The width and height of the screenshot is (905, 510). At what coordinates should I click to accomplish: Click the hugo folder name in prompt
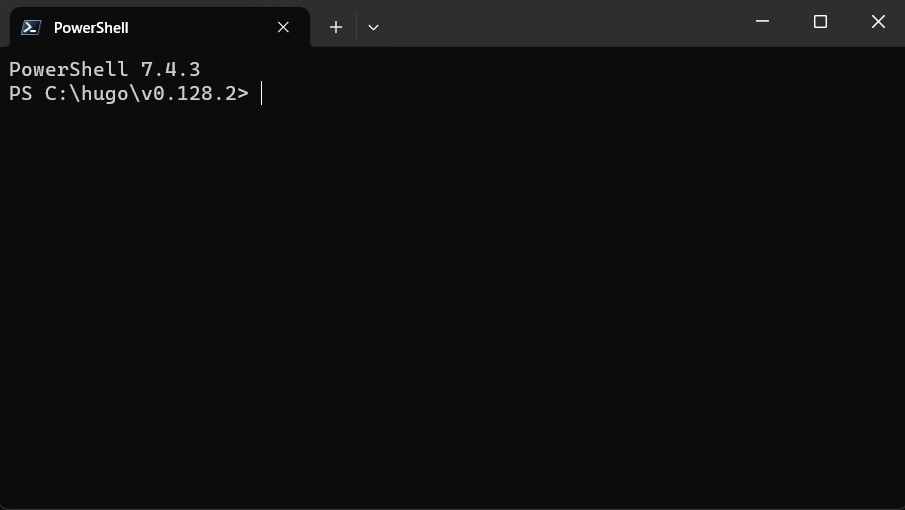pyautogui.click(x=105, y=95)
